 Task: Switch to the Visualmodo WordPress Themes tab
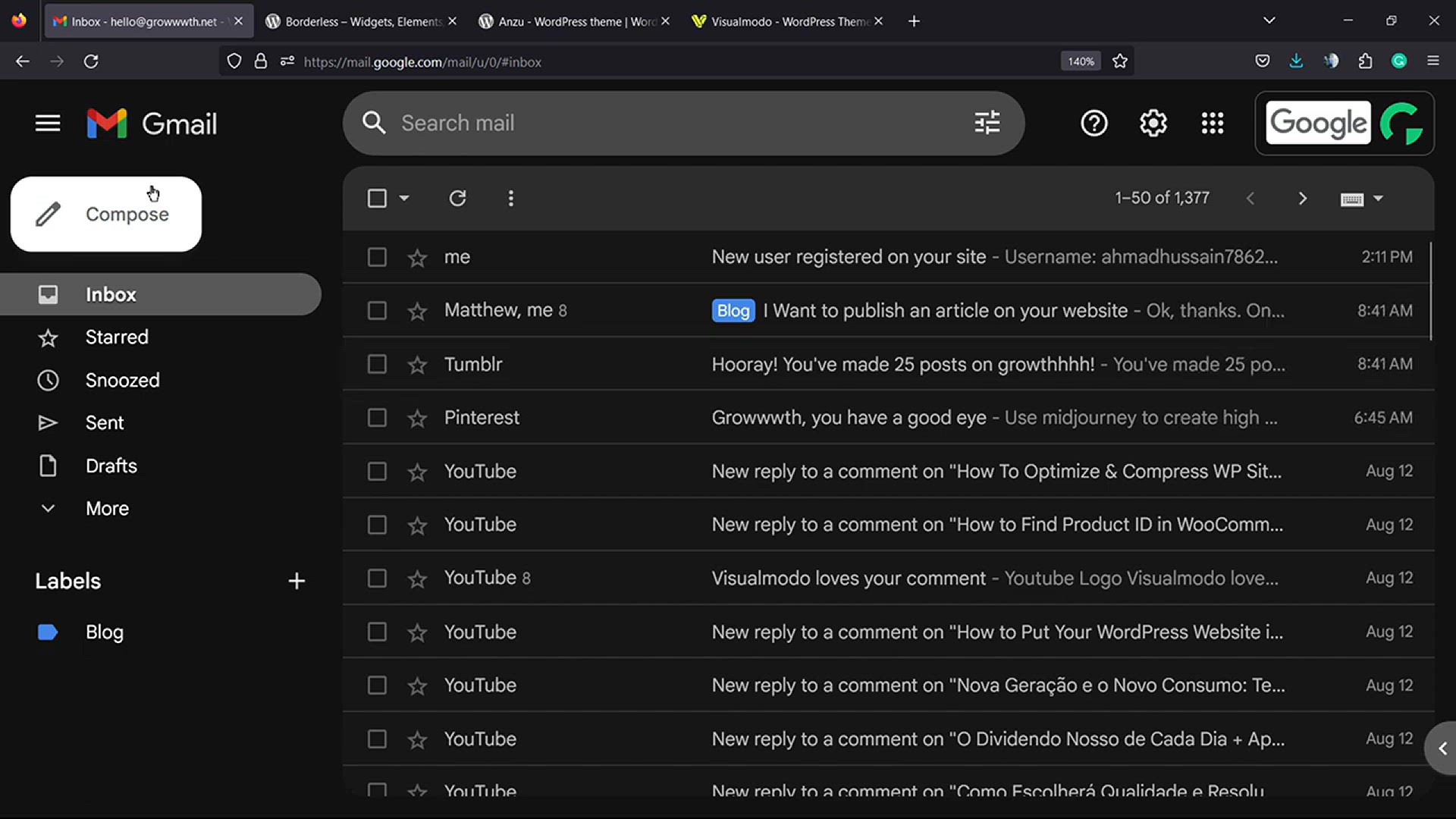click(787, 21)
